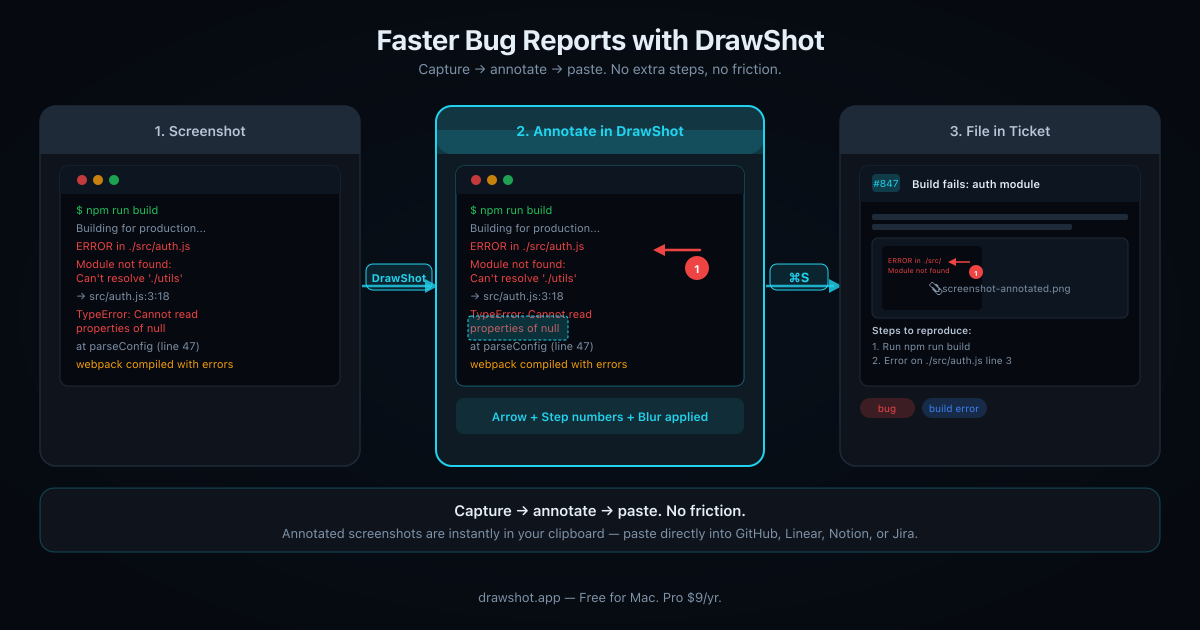Click "ERROR in ./src/auth.js" in the Screenshot panel
This screenshot has height=630, width=1200.
(x=133, y=246)
